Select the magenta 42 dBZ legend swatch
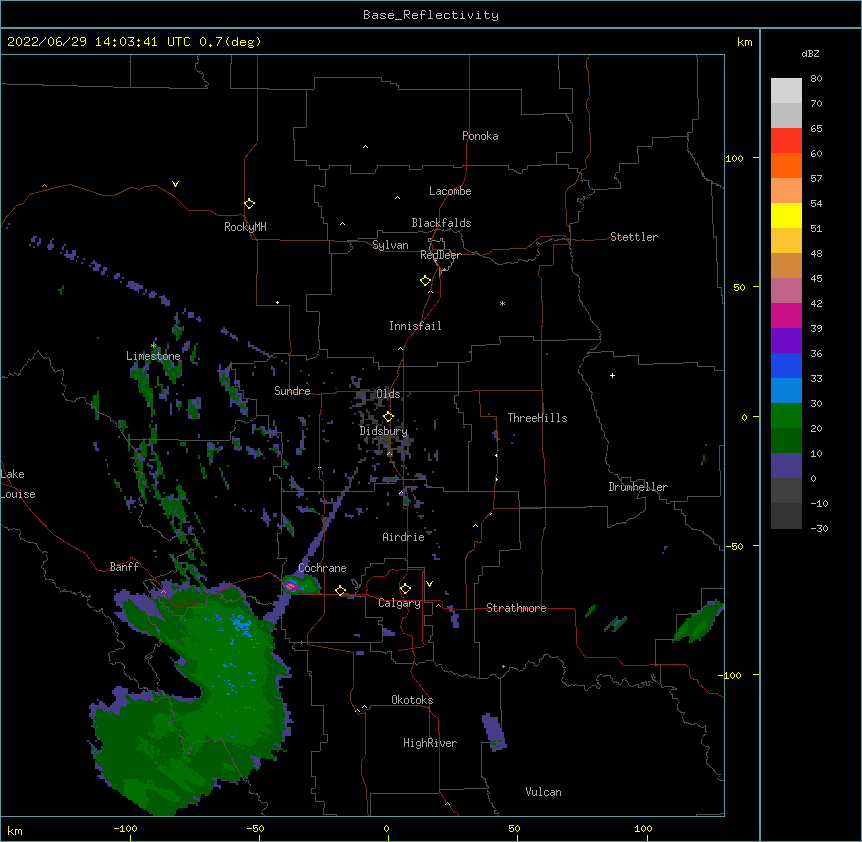This screenshot has height=842, width=862. [x=786, y=315]
